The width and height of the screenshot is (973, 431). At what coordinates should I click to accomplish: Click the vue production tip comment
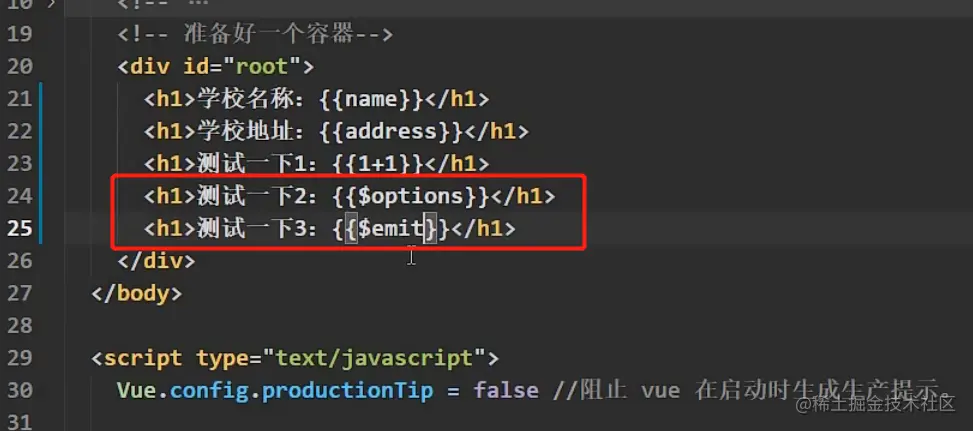[750, 390]
